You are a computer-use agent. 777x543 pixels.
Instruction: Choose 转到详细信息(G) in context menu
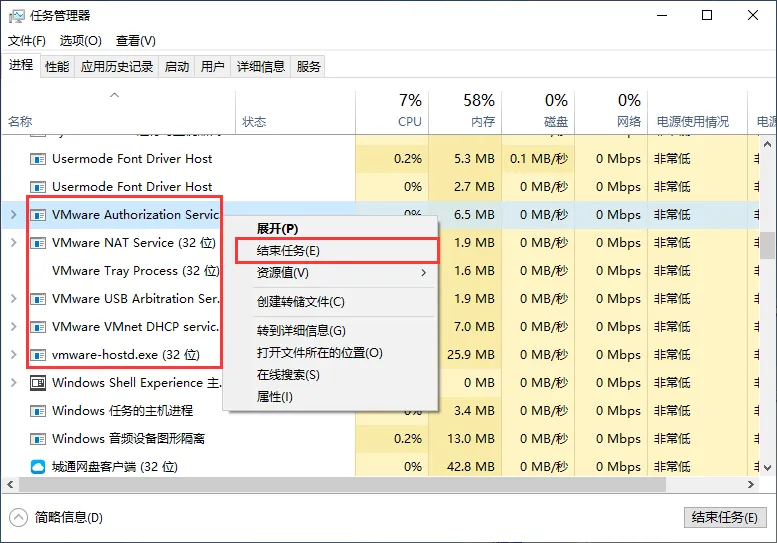pos(331,330)
